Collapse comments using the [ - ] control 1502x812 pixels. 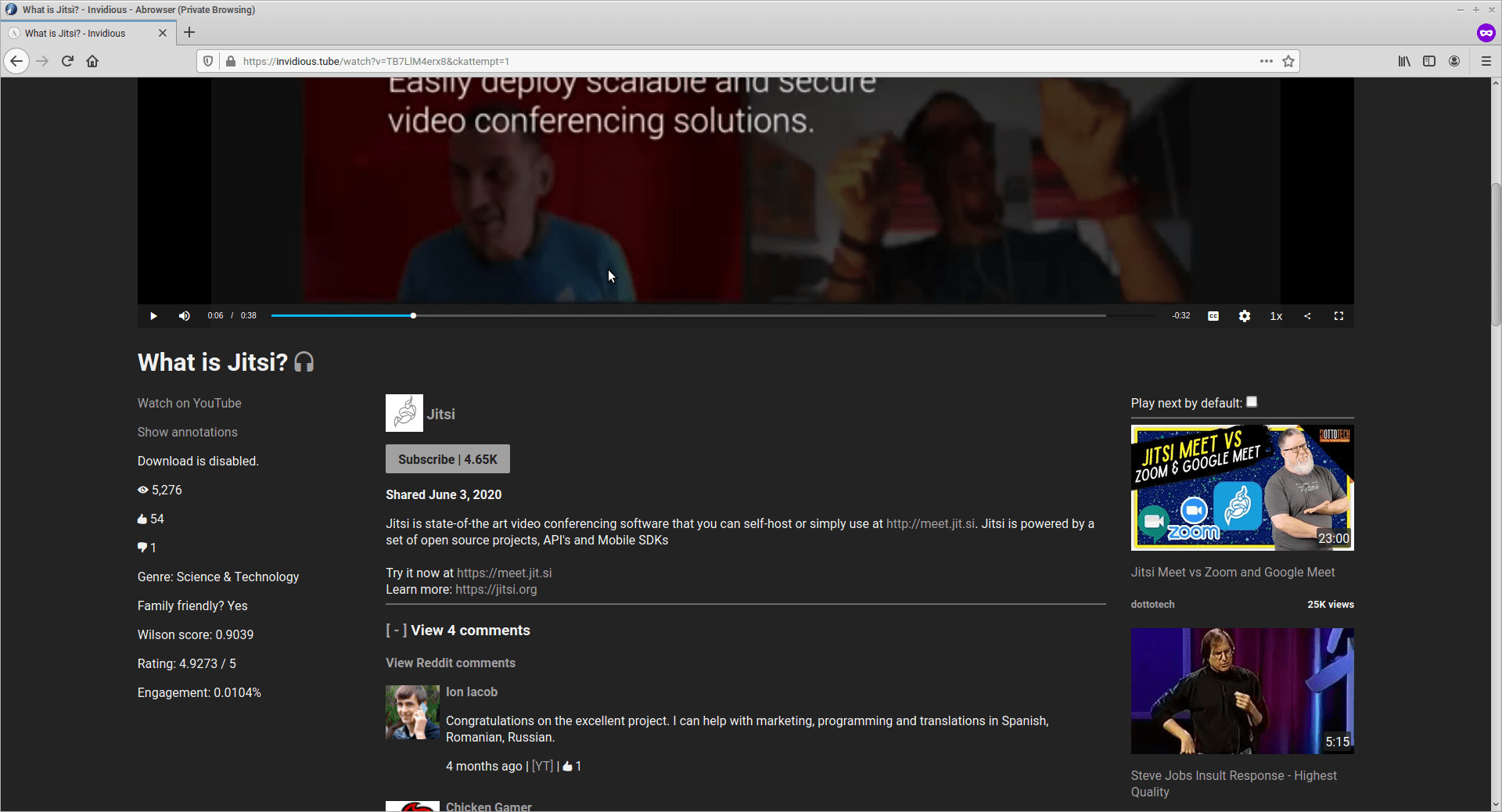tap(396, 631)
